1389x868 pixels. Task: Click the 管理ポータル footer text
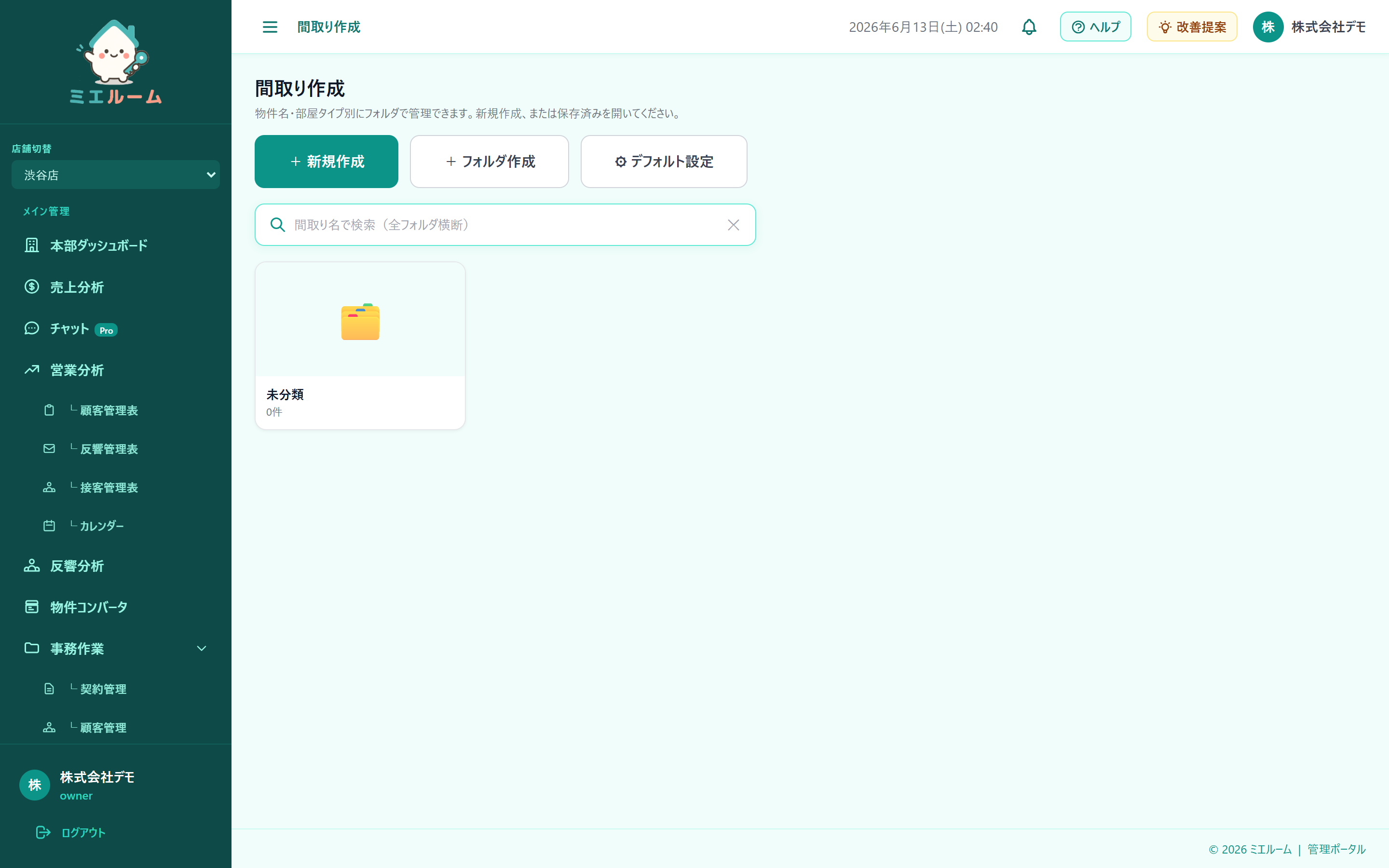click(x=1336, y=849)
